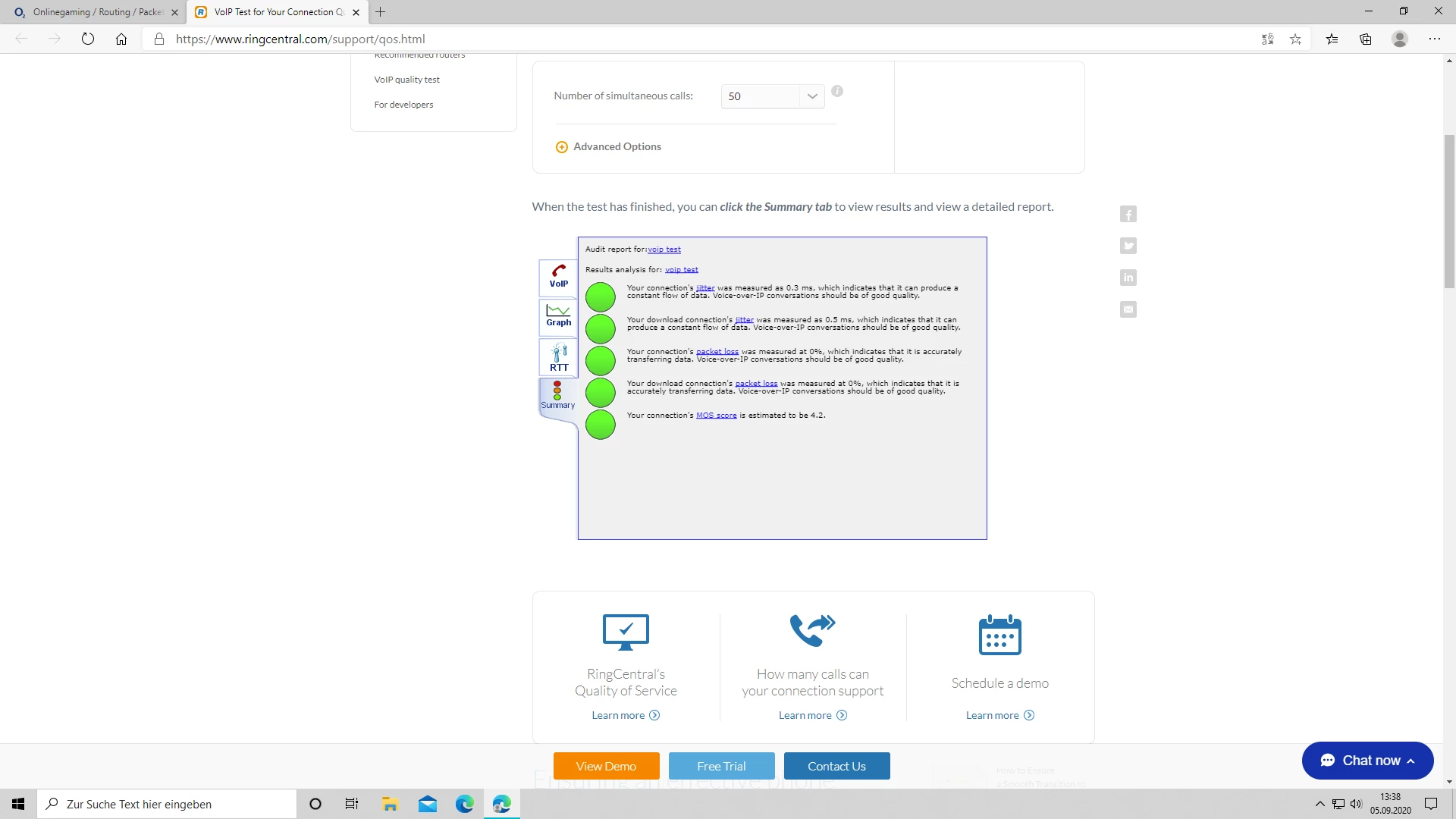1456x819 pixels.
Task: Open the browser Collections icon
Action: pos(1366,39)
